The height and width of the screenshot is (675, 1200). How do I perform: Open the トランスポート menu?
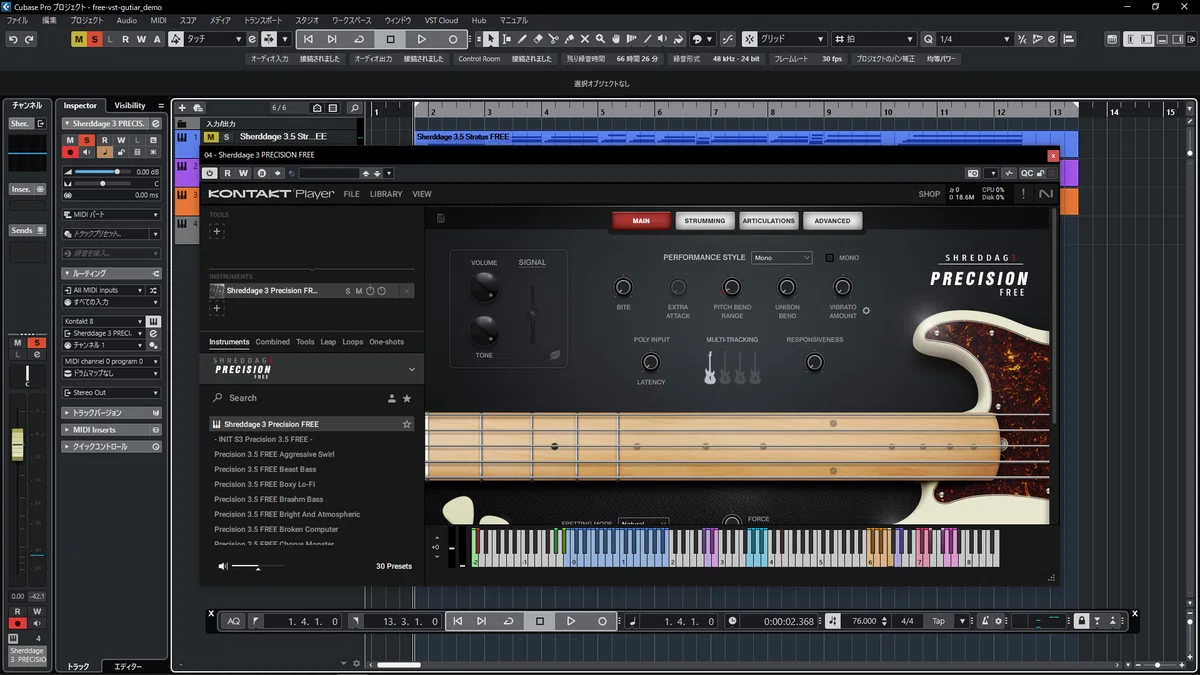263,20
